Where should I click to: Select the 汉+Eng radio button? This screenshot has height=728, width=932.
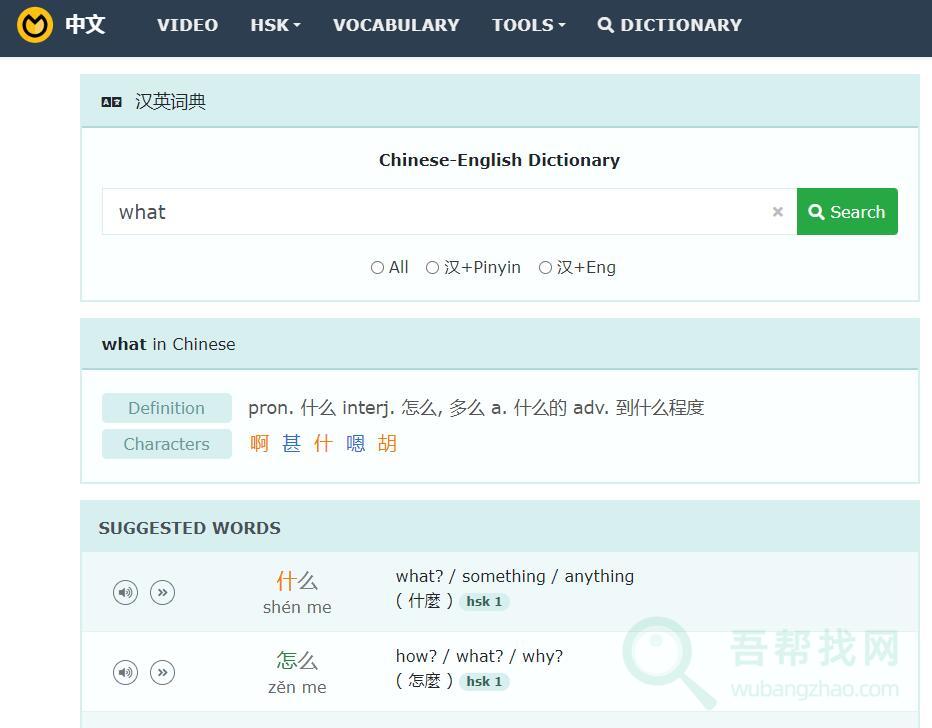(545, 267)
